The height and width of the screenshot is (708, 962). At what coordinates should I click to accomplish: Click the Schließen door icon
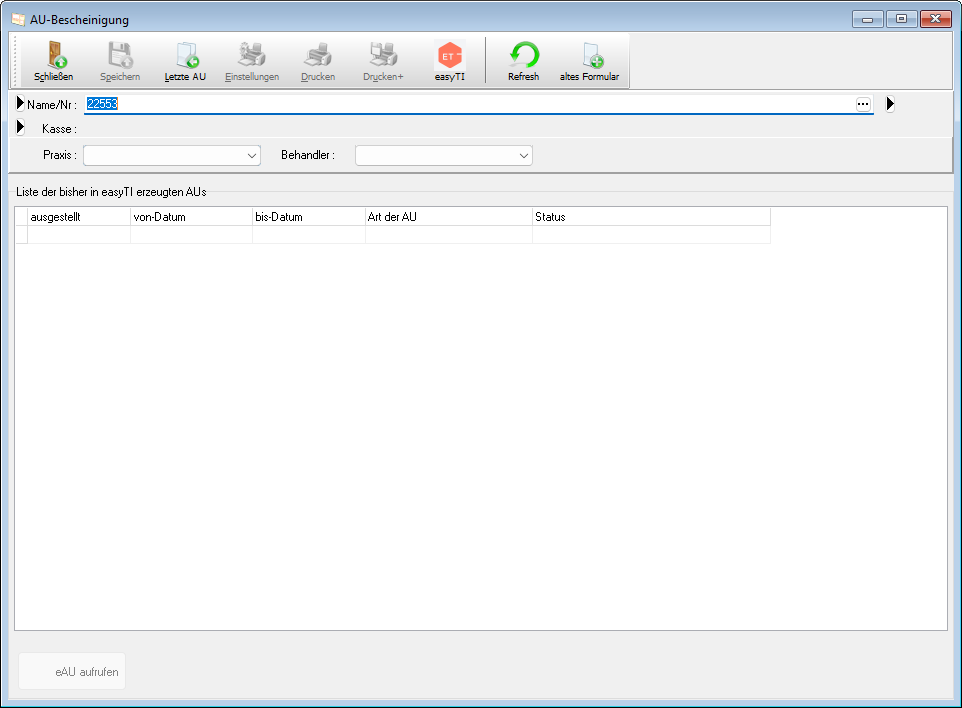point(54,56)
